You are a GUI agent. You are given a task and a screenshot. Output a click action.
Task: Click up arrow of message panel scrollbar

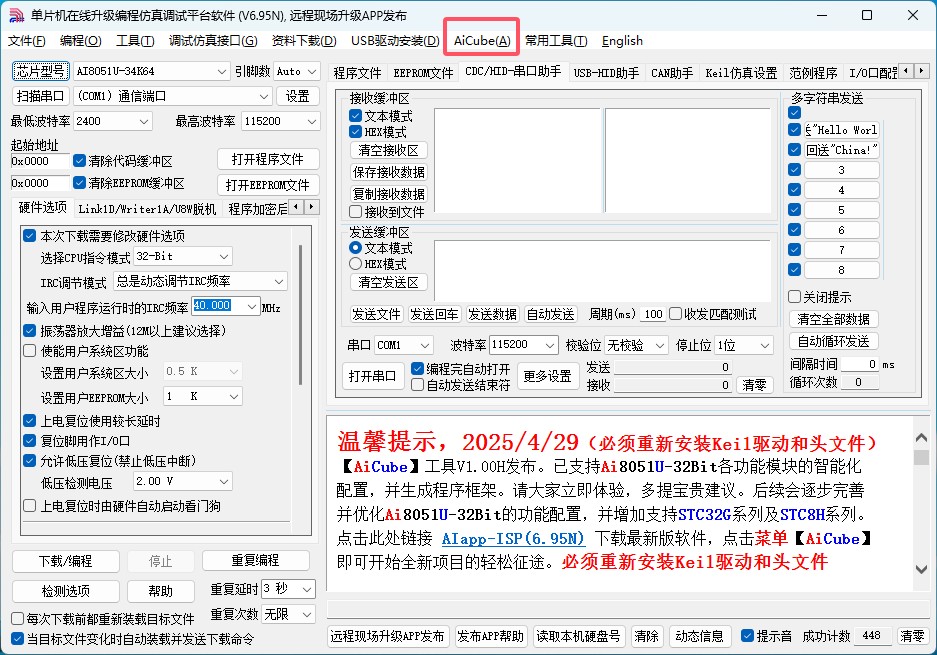point(921,438)
